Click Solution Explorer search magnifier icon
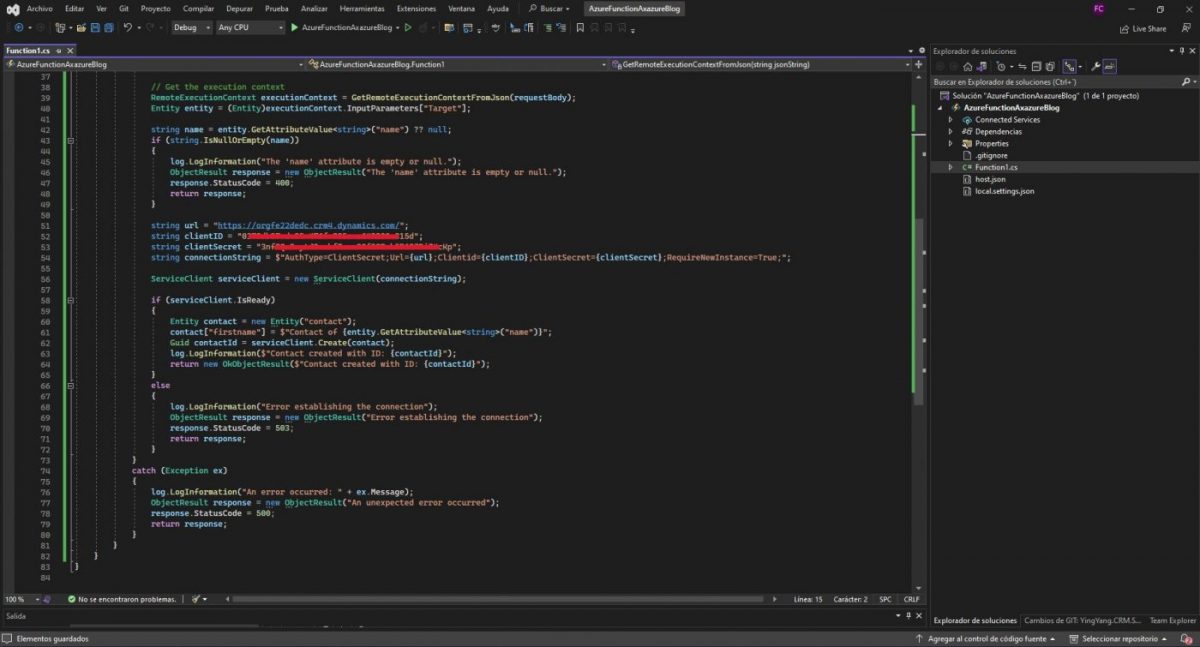1200x647 pixels. [1186, 82]
